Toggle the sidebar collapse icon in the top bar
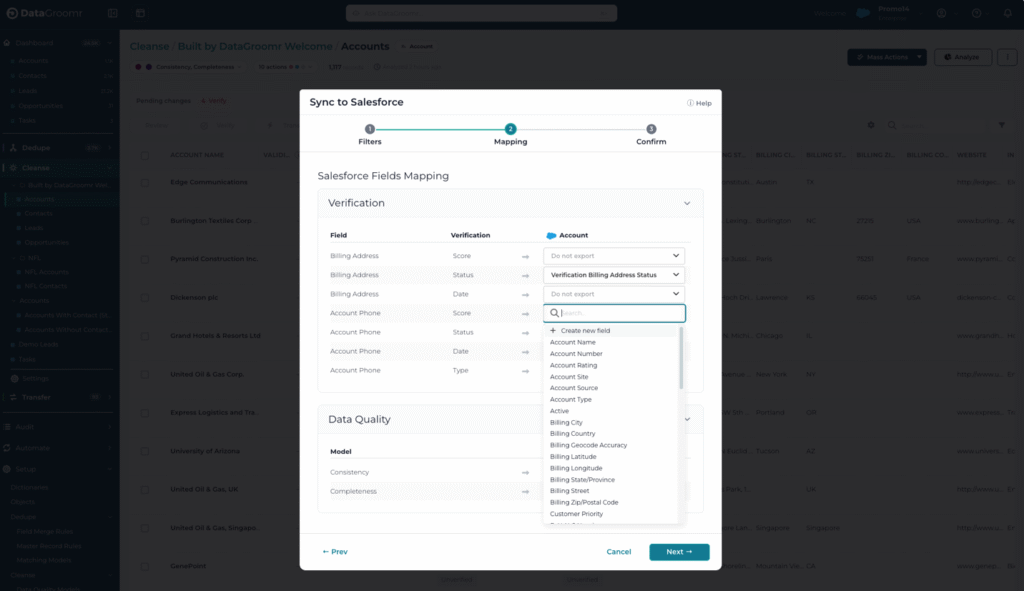 pyautogui.click(x=112, y=13)
